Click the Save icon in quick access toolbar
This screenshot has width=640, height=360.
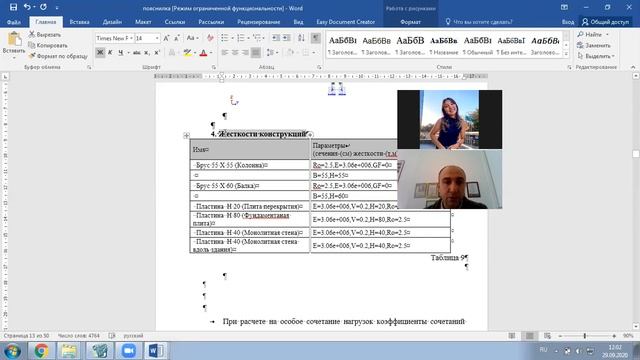13,7
